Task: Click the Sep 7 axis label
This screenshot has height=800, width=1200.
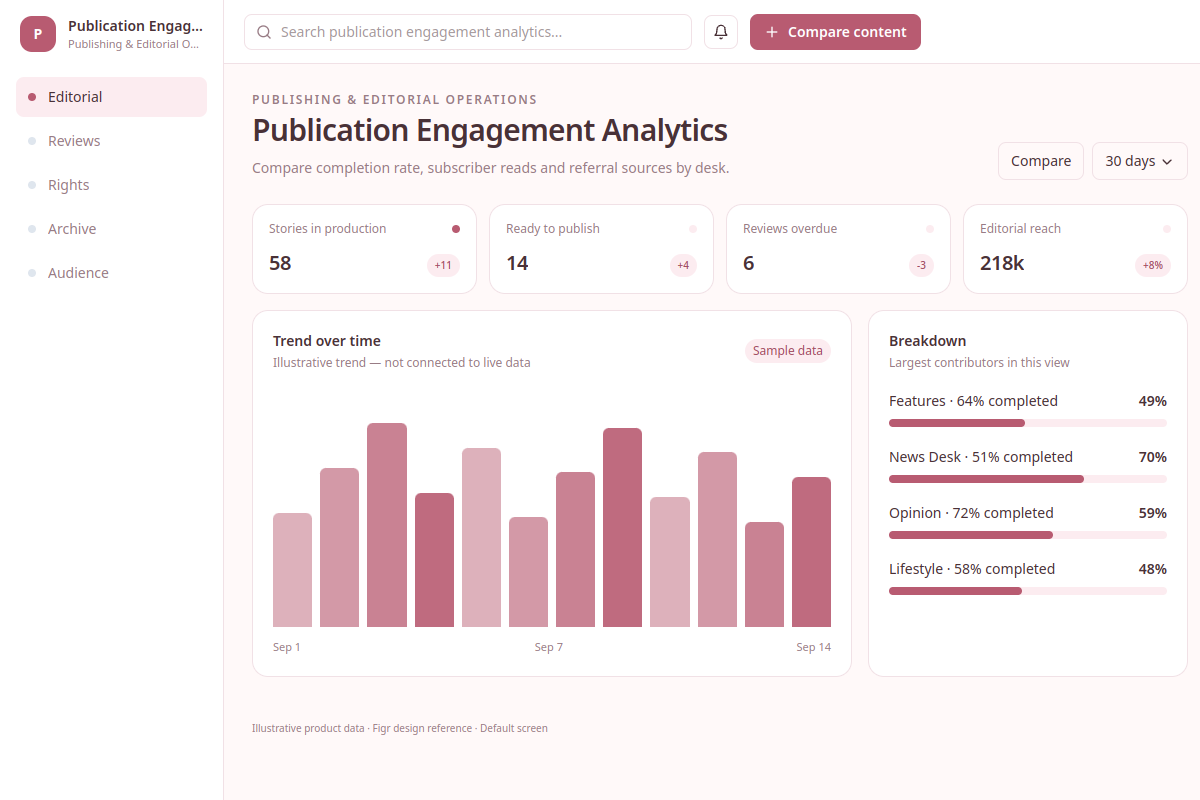Action: pos(549,647)
